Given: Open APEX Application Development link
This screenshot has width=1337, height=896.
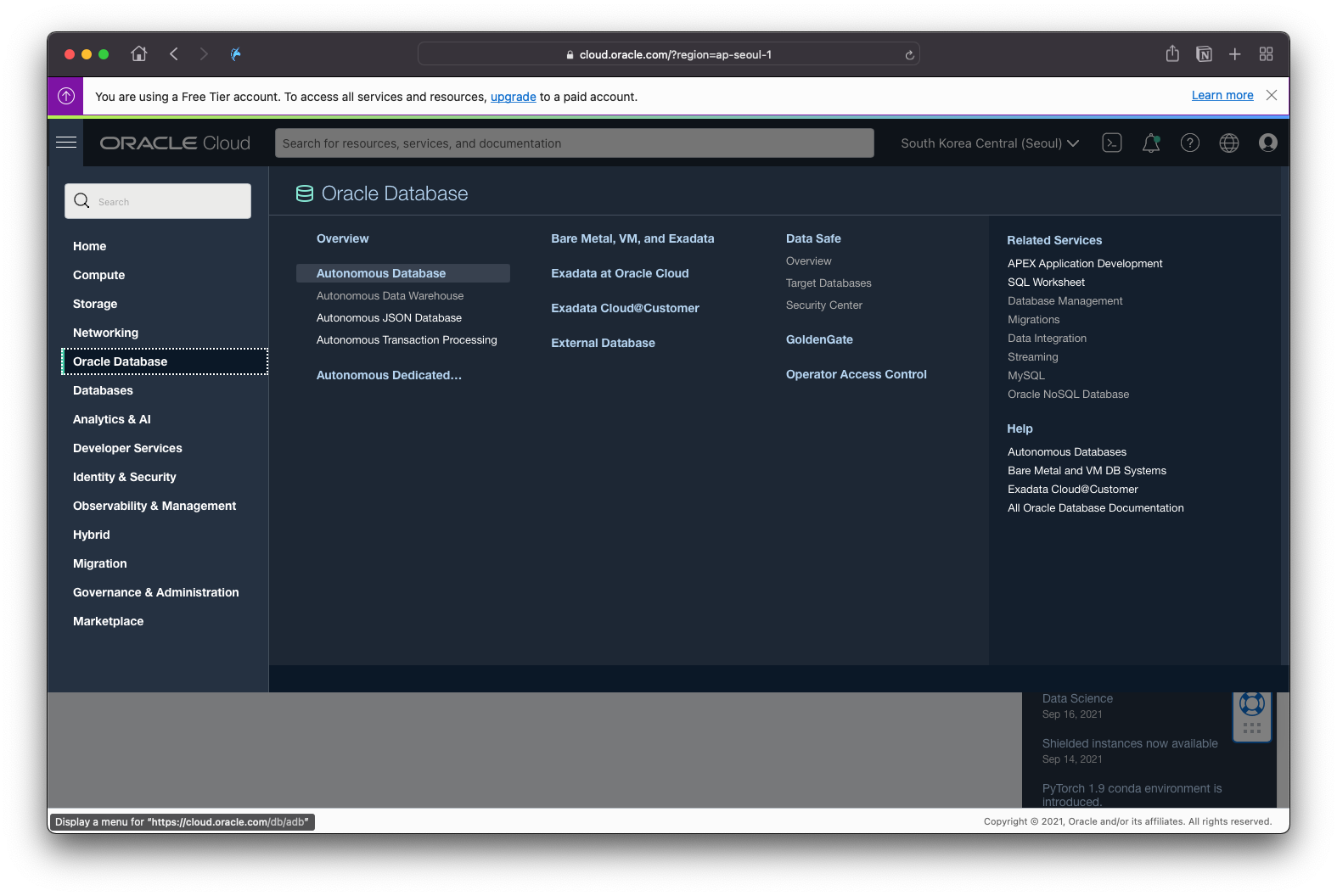Looking at the screenshot, I should [x=1085, y=264].
